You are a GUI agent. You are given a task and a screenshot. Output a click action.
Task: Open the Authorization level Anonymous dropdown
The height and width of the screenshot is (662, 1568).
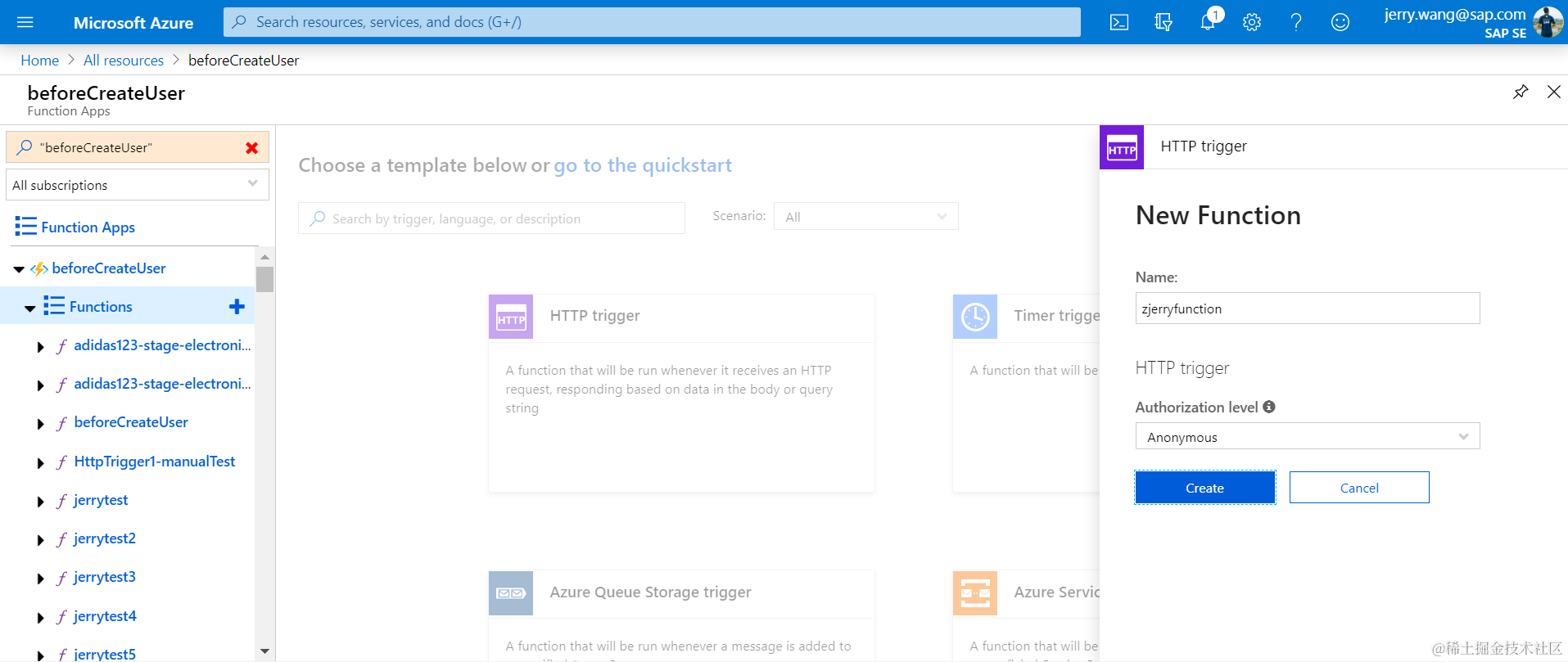click(x=1308, y=436)
